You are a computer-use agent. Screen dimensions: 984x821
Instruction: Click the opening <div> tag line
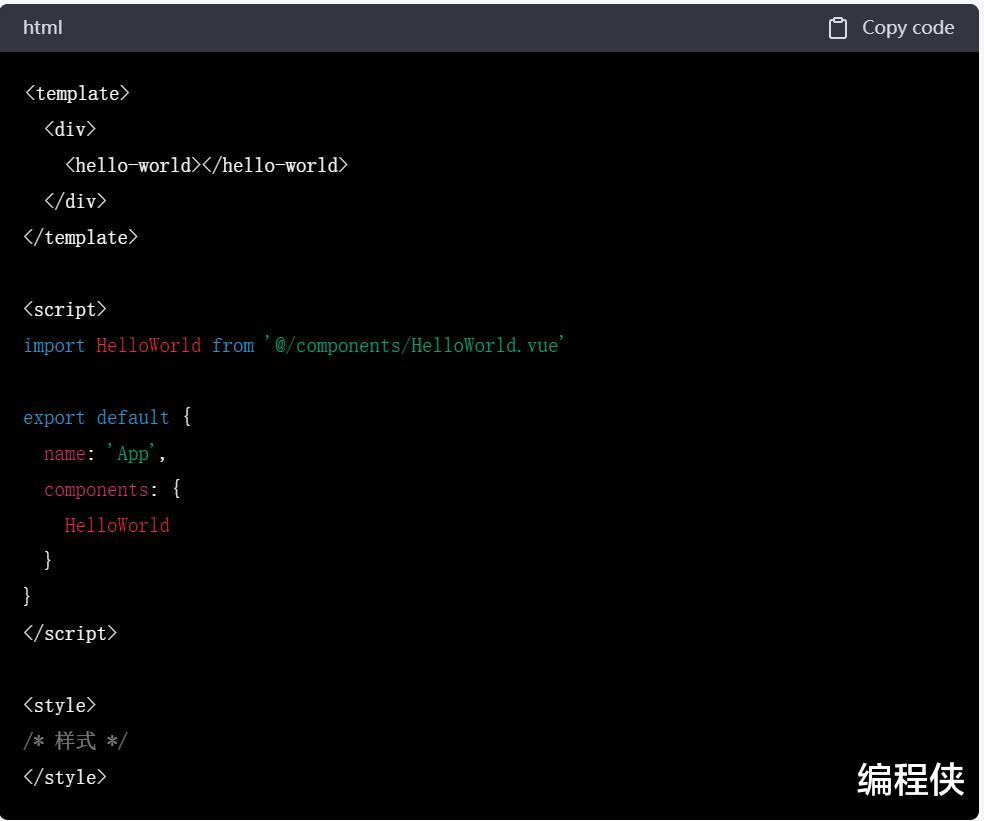coord(70,129)
